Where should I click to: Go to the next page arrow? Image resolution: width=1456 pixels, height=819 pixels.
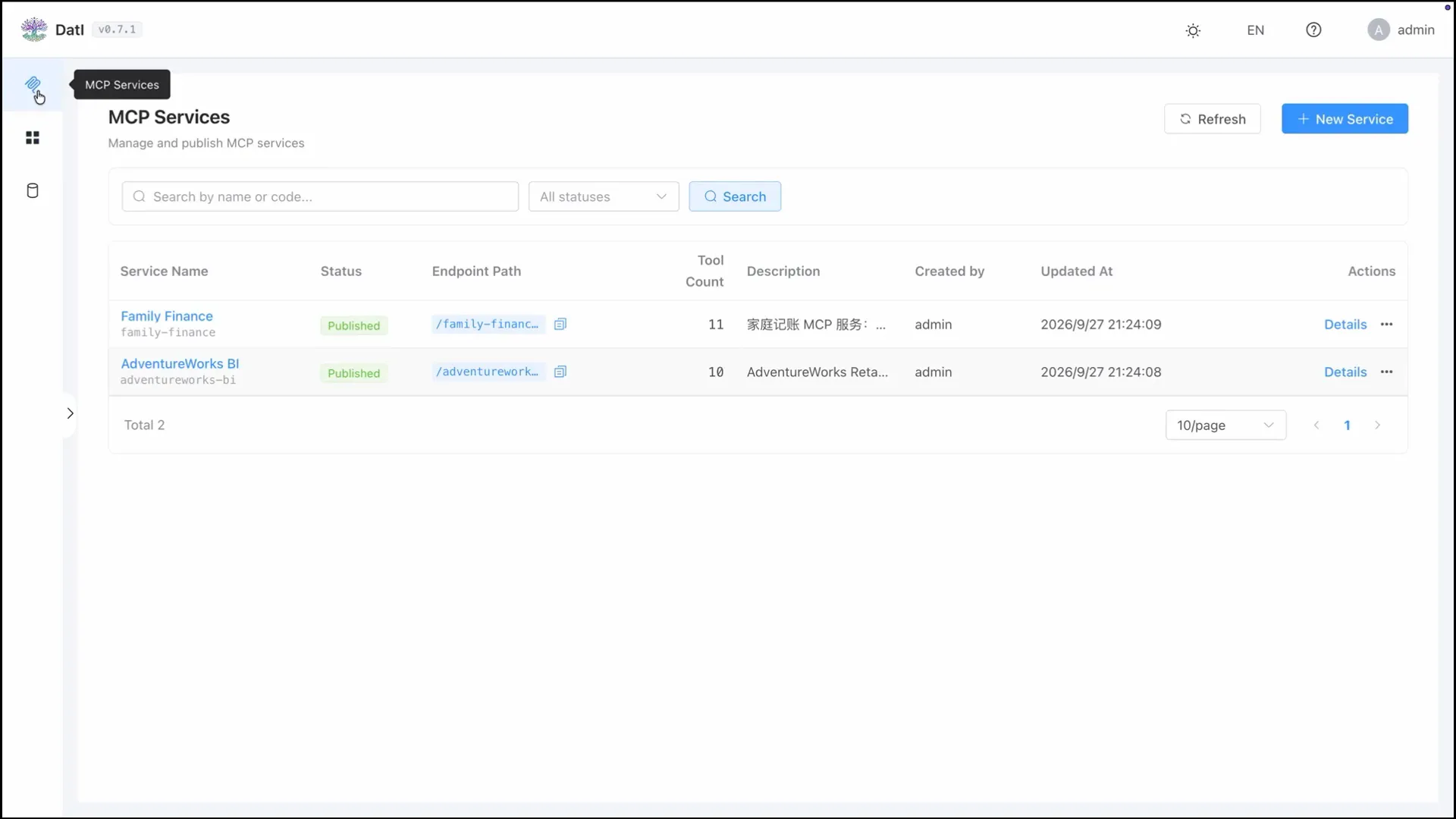tap(1378, 425)
